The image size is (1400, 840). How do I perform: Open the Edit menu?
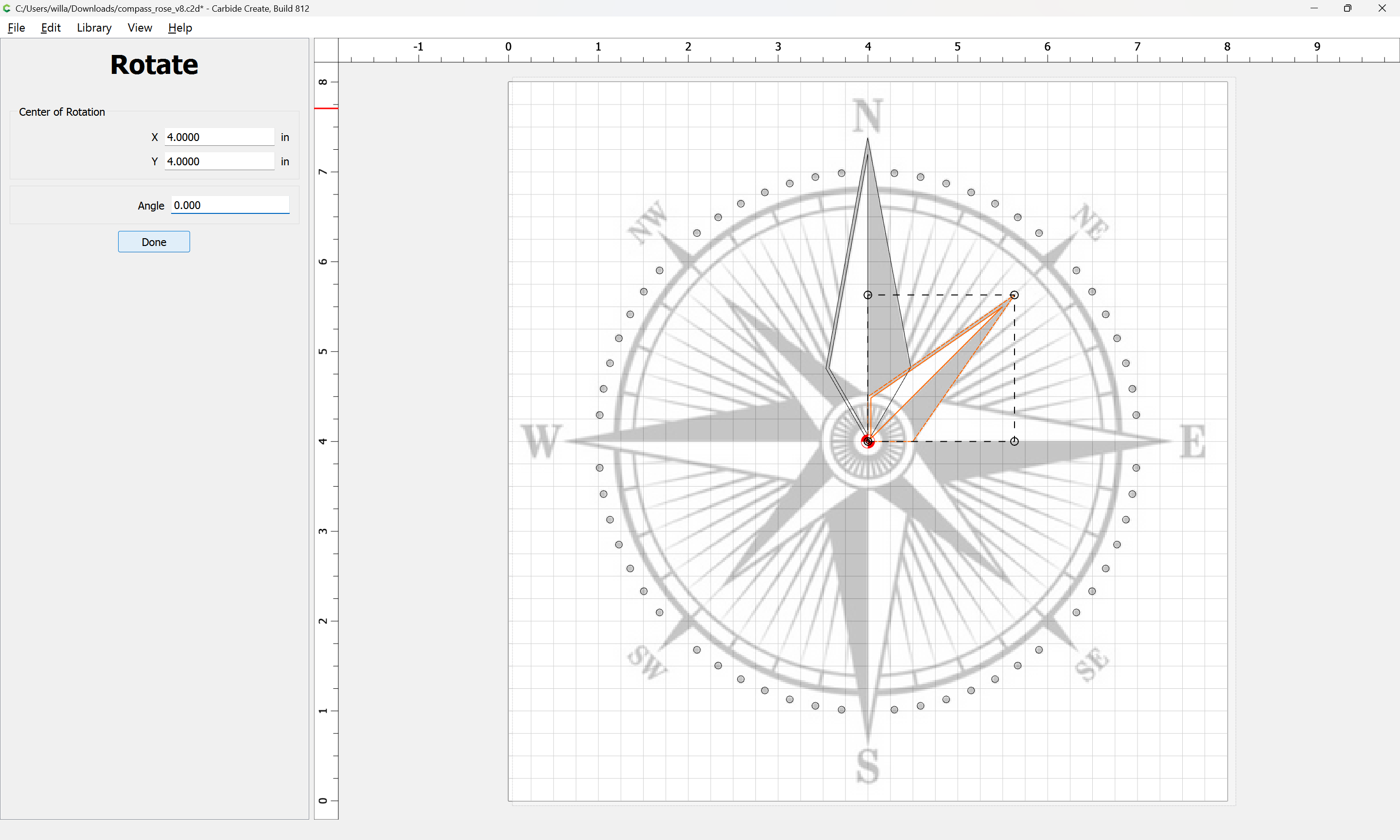(51, 28)
